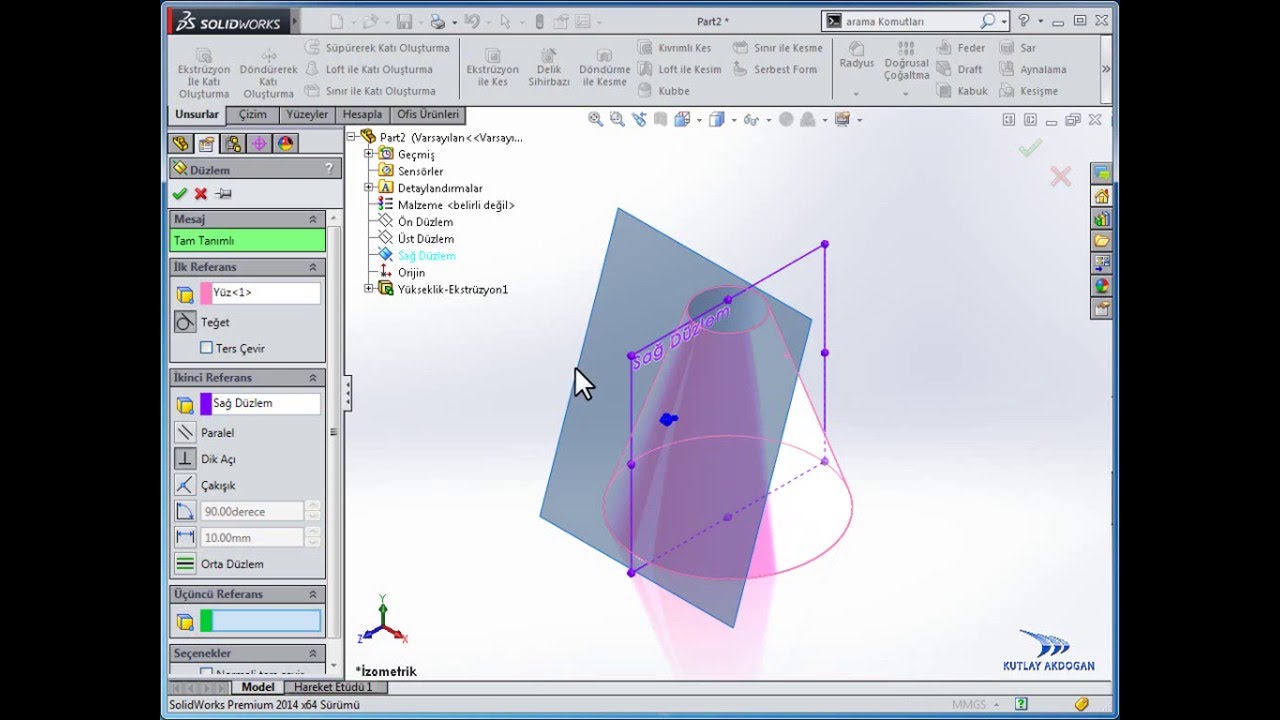
Task: Switch to the Ofis Ürünleri tab
Action: [x=428, y=114]
